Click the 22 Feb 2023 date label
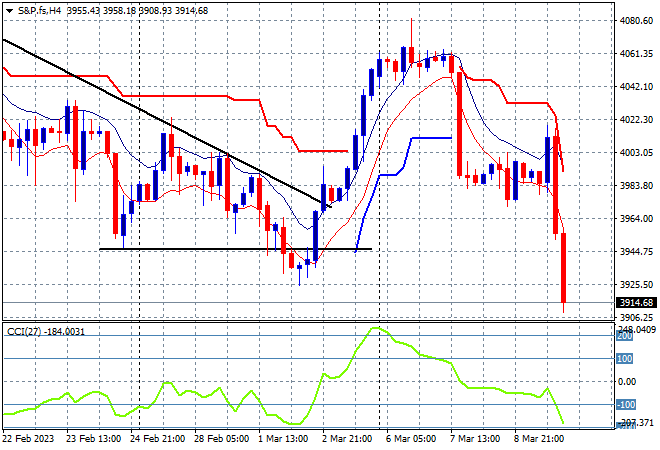The width and height of the screenshot is (660, 450). pyautogui.click(x=29, y=439)
